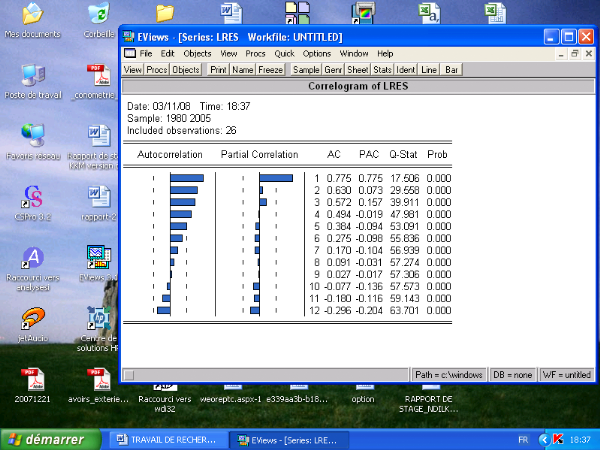Image resolution: width=600 pixels, height=450 pixels.
Task: Open the Corbeille recycle bin icon
Action: click(98, 15)
